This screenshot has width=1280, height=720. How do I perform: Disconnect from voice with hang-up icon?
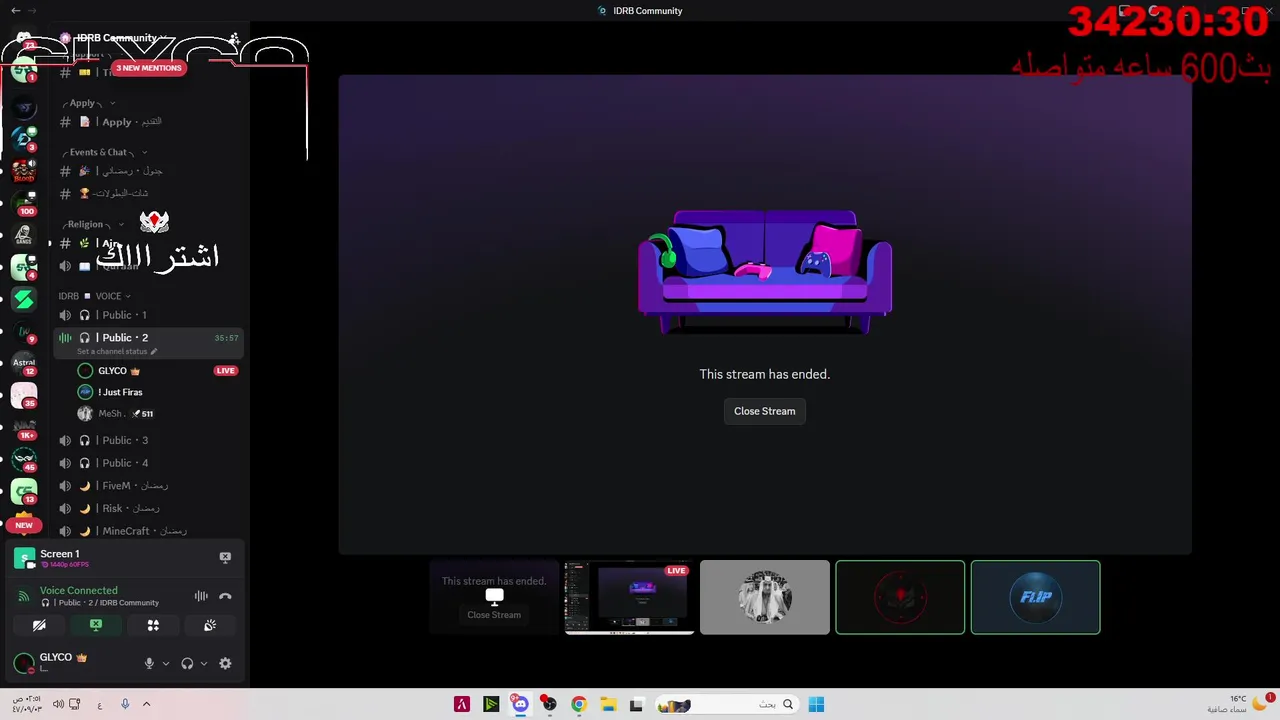(225, 596)
